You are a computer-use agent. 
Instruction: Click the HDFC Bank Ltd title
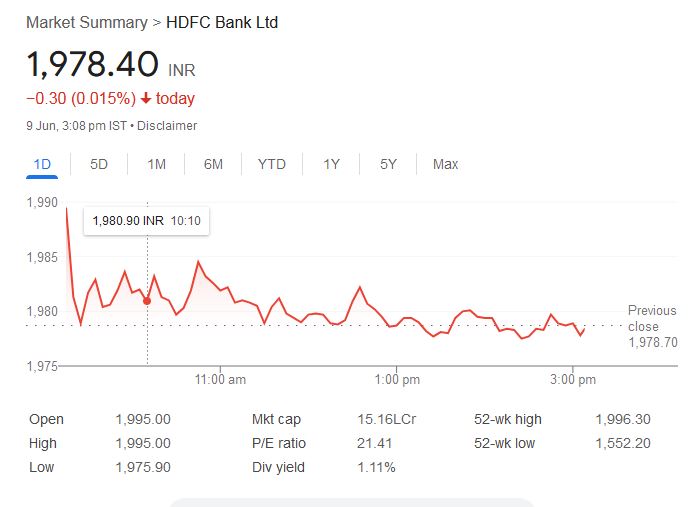coord(222,22)
